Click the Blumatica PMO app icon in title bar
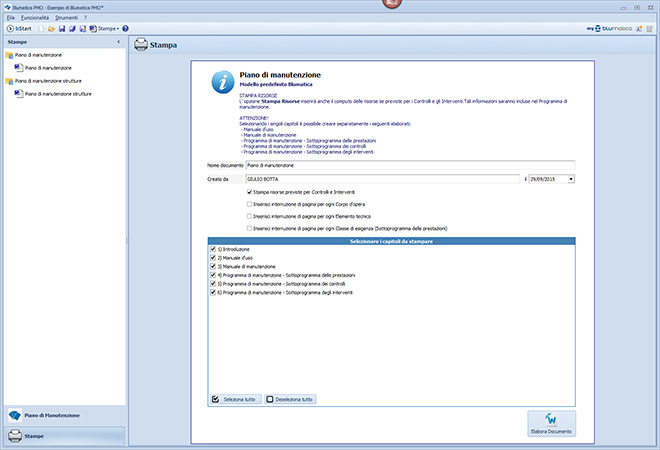660x450 pixels. (x=7, y=7)
